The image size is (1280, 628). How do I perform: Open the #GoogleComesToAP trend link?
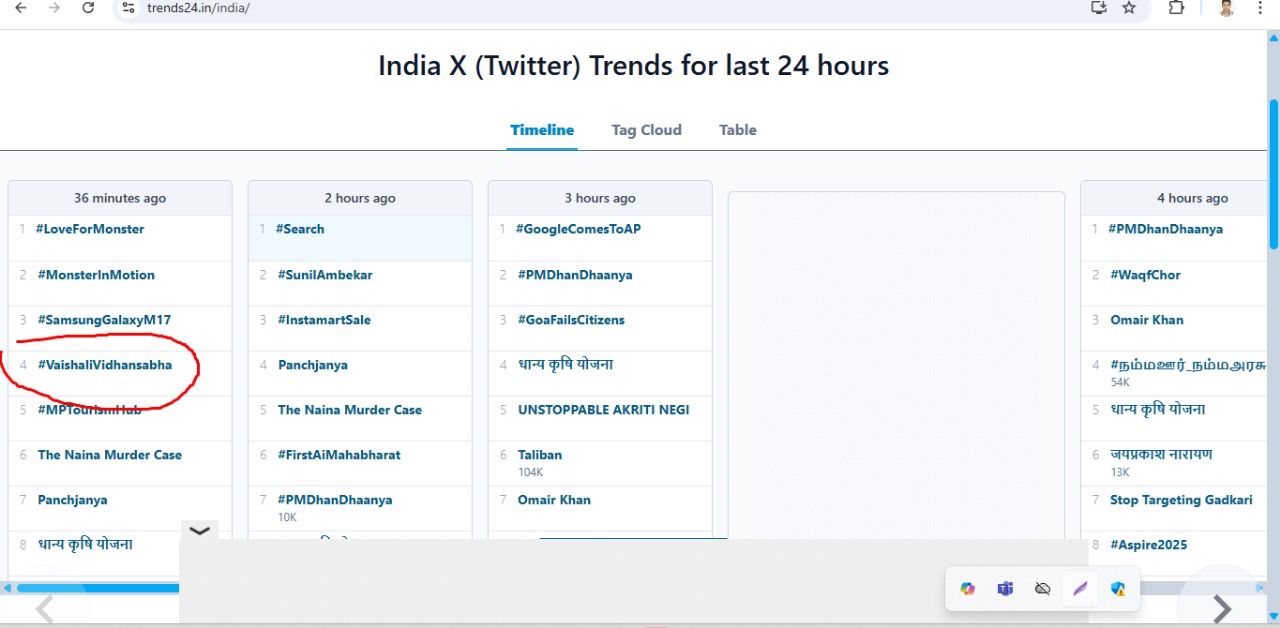pyautogui.click(x=578, y=229)
